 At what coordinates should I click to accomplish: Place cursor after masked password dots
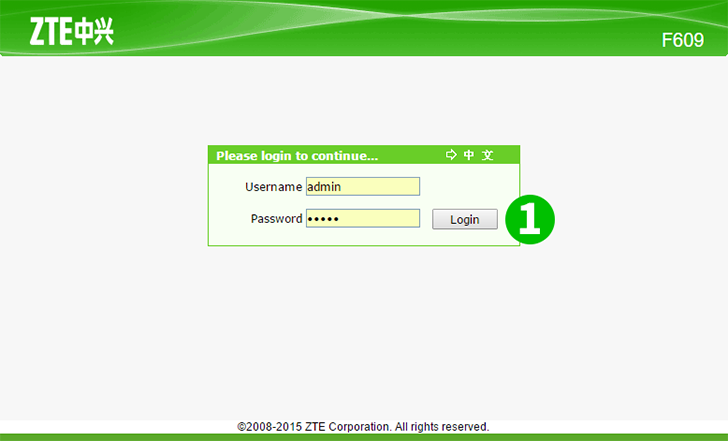pos(340,219)
